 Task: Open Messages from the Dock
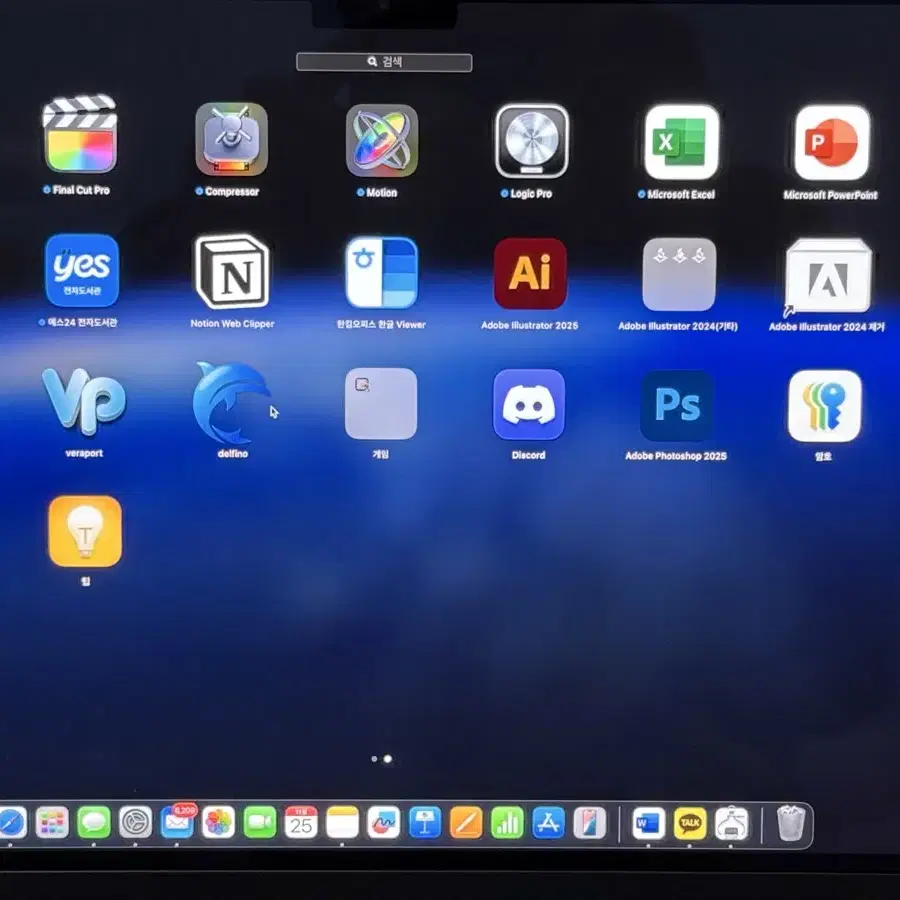94,823
